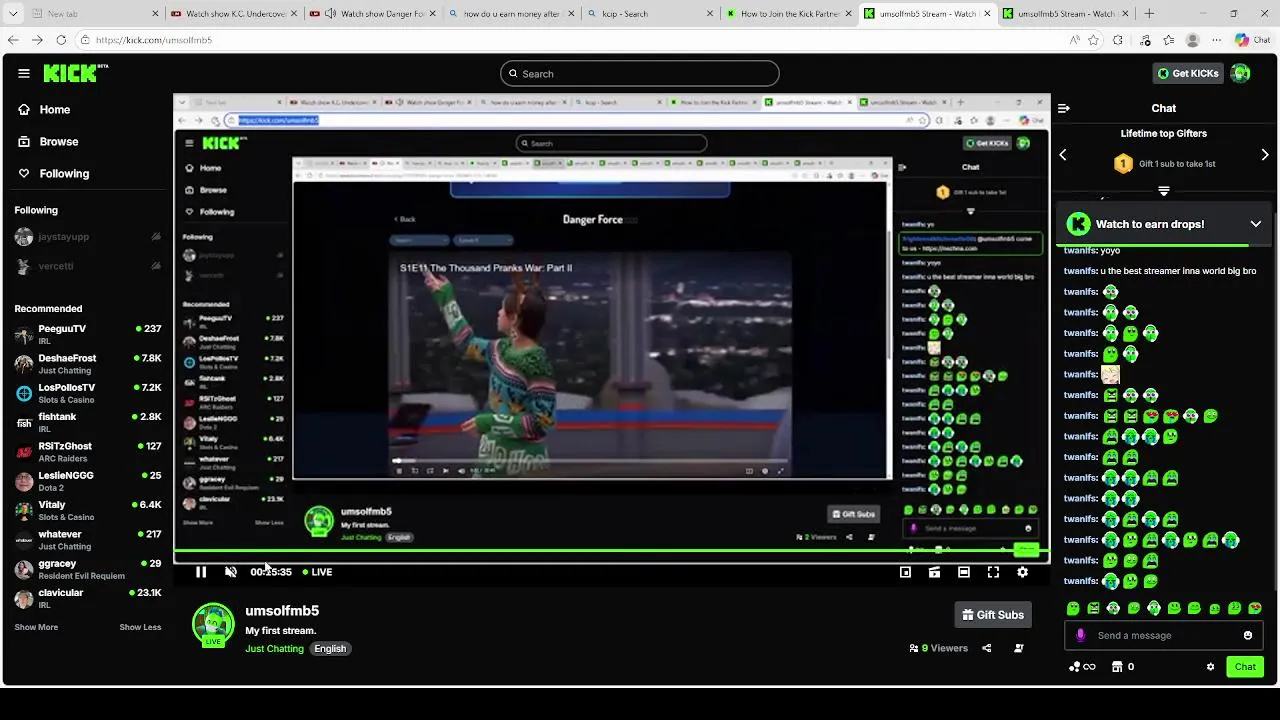Click umsolfmb5 streamer avatar
This screenshot has height=720, width=1280.
[213, 625]
